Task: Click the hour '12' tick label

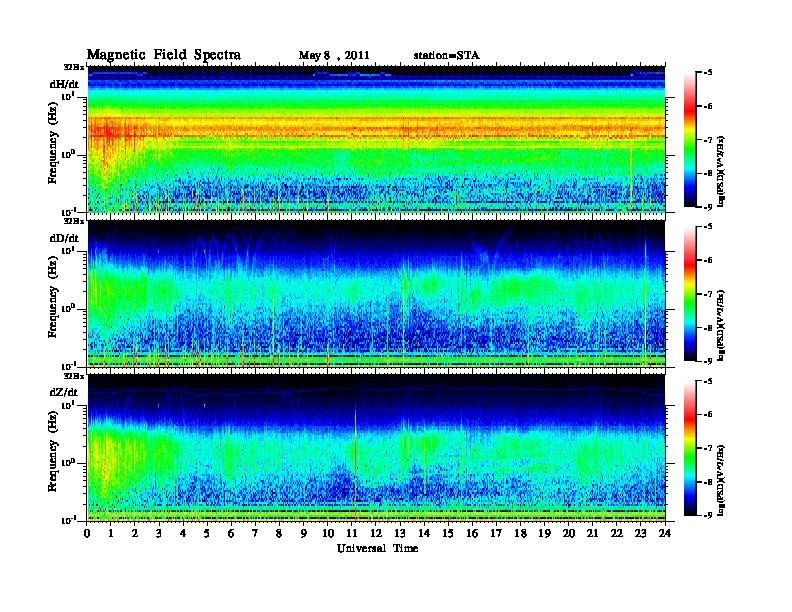Action: pos(376,534)
